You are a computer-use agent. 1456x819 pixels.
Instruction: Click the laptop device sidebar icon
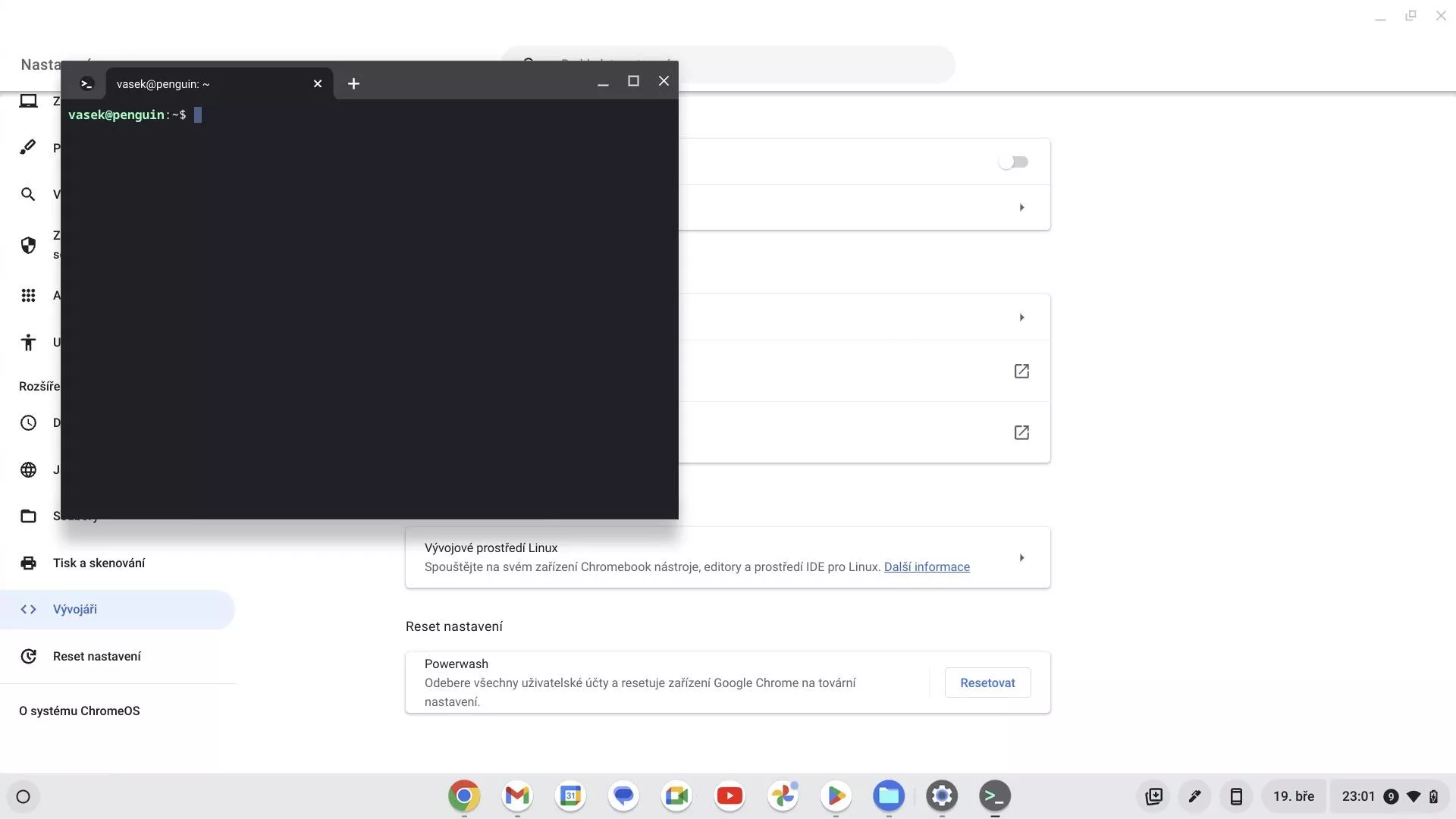coord(28,101)
